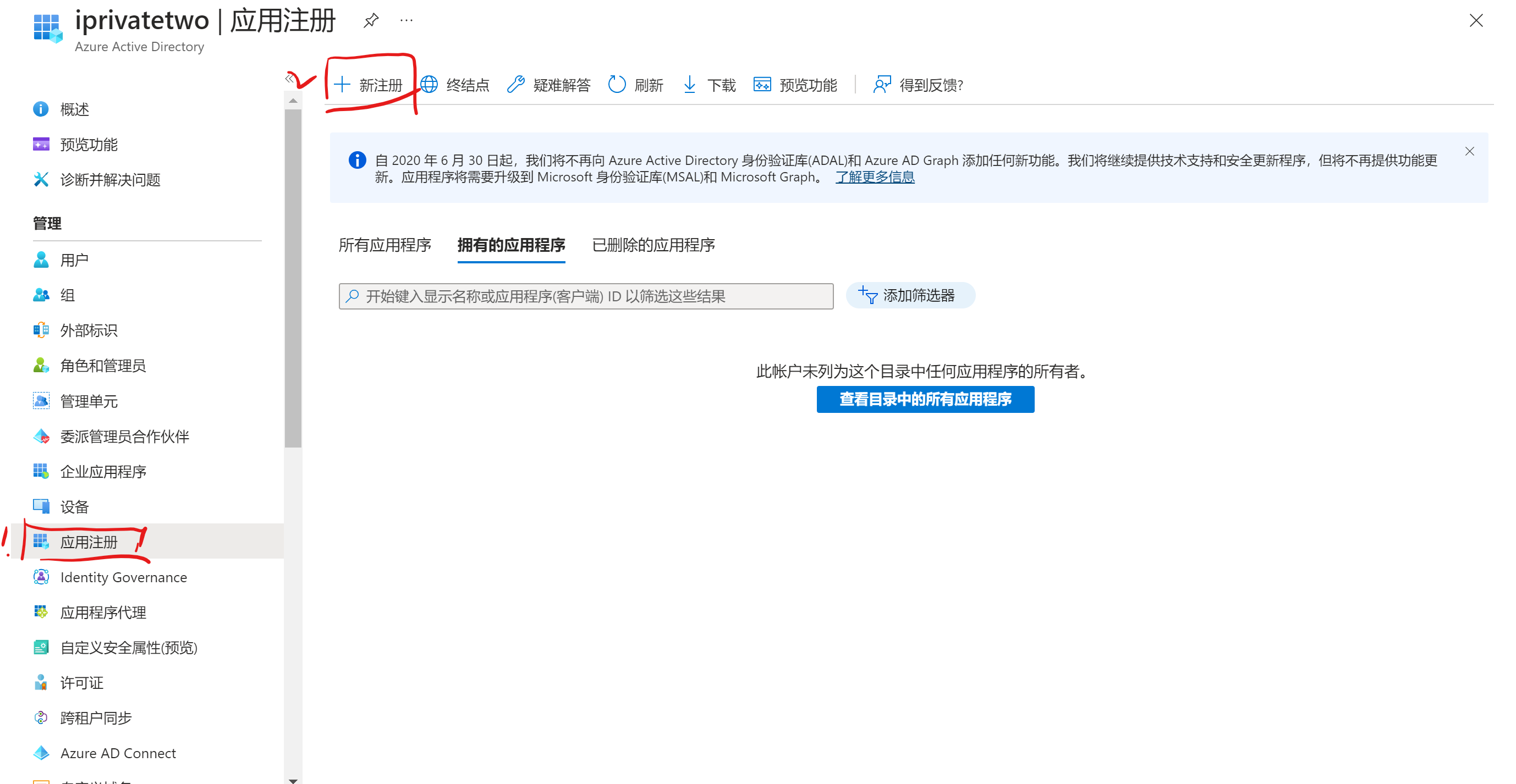Click the 应用注册 sidebar icon
Image resolution: width=1516 pixels, height=784 pixels.
coord(41,542)
